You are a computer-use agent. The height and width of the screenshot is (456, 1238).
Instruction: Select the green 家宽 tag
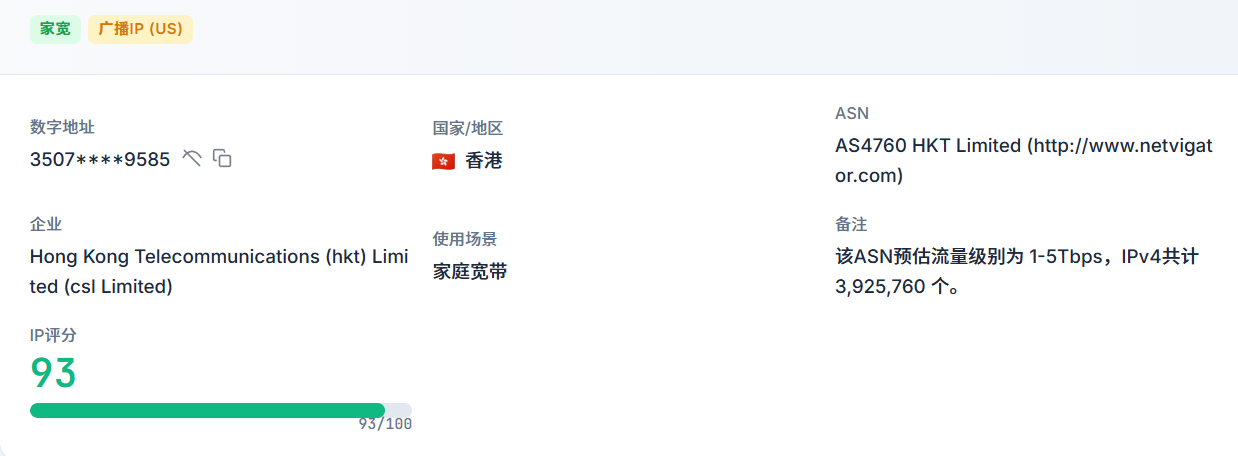pyautogui.click(x=55, y=29)
